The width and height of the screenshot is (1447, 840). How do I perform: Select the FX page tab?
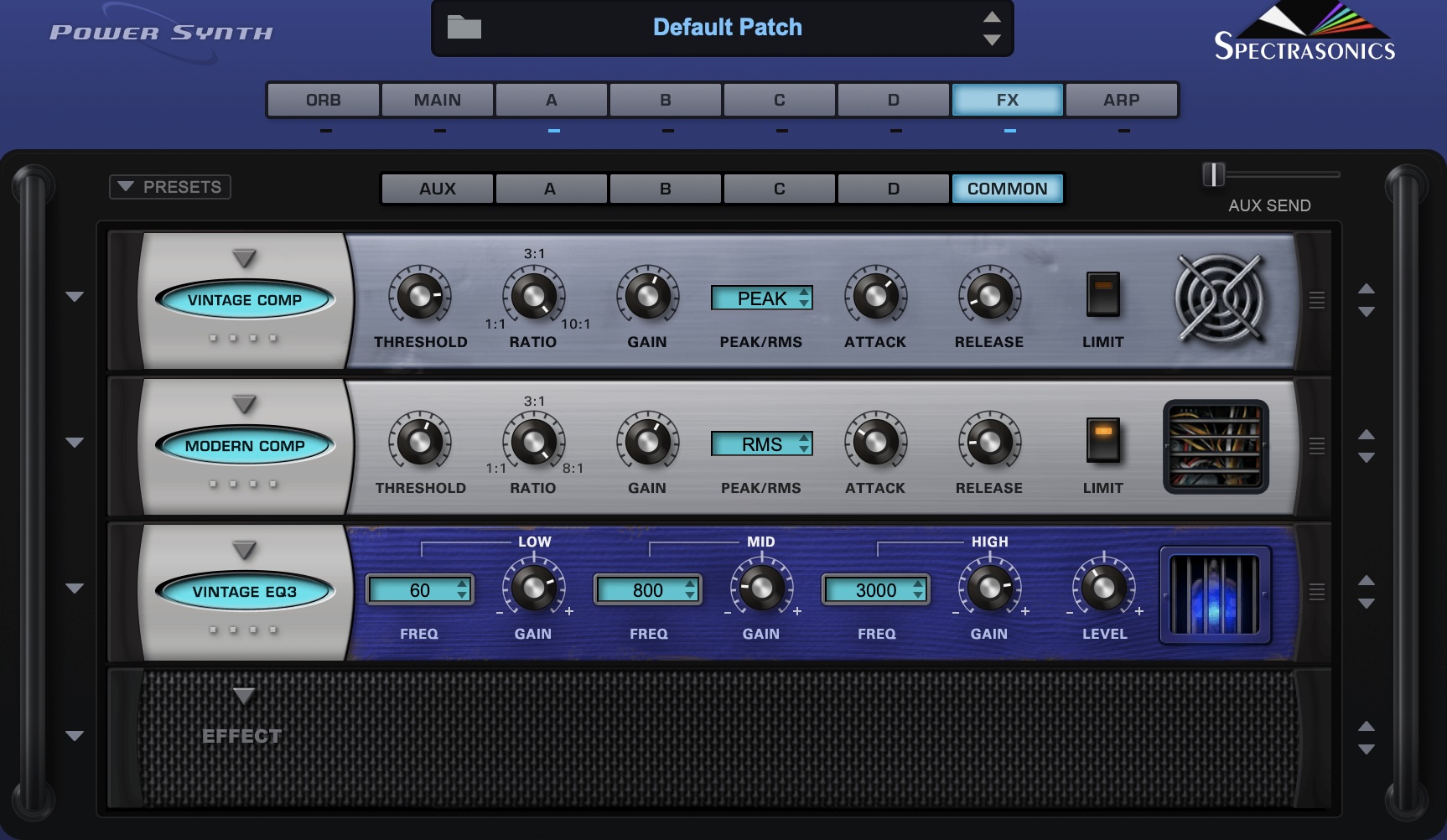[1008, 100]
